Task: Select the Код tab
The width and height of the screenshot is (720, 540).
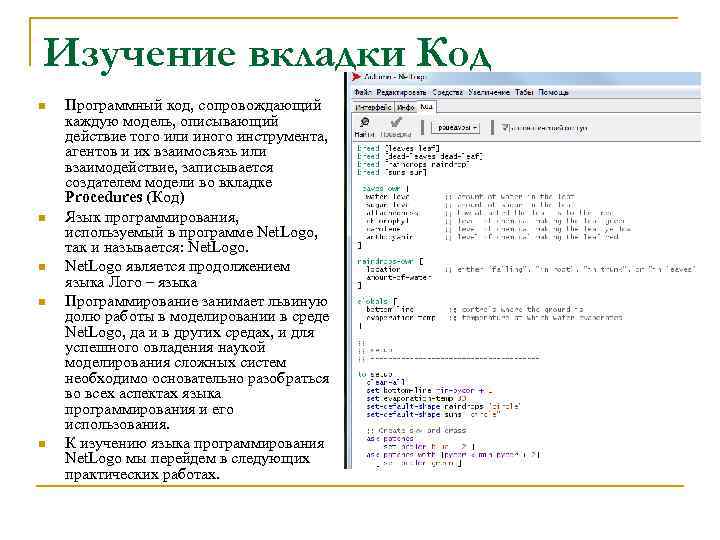Action: [x=427, y=107]
